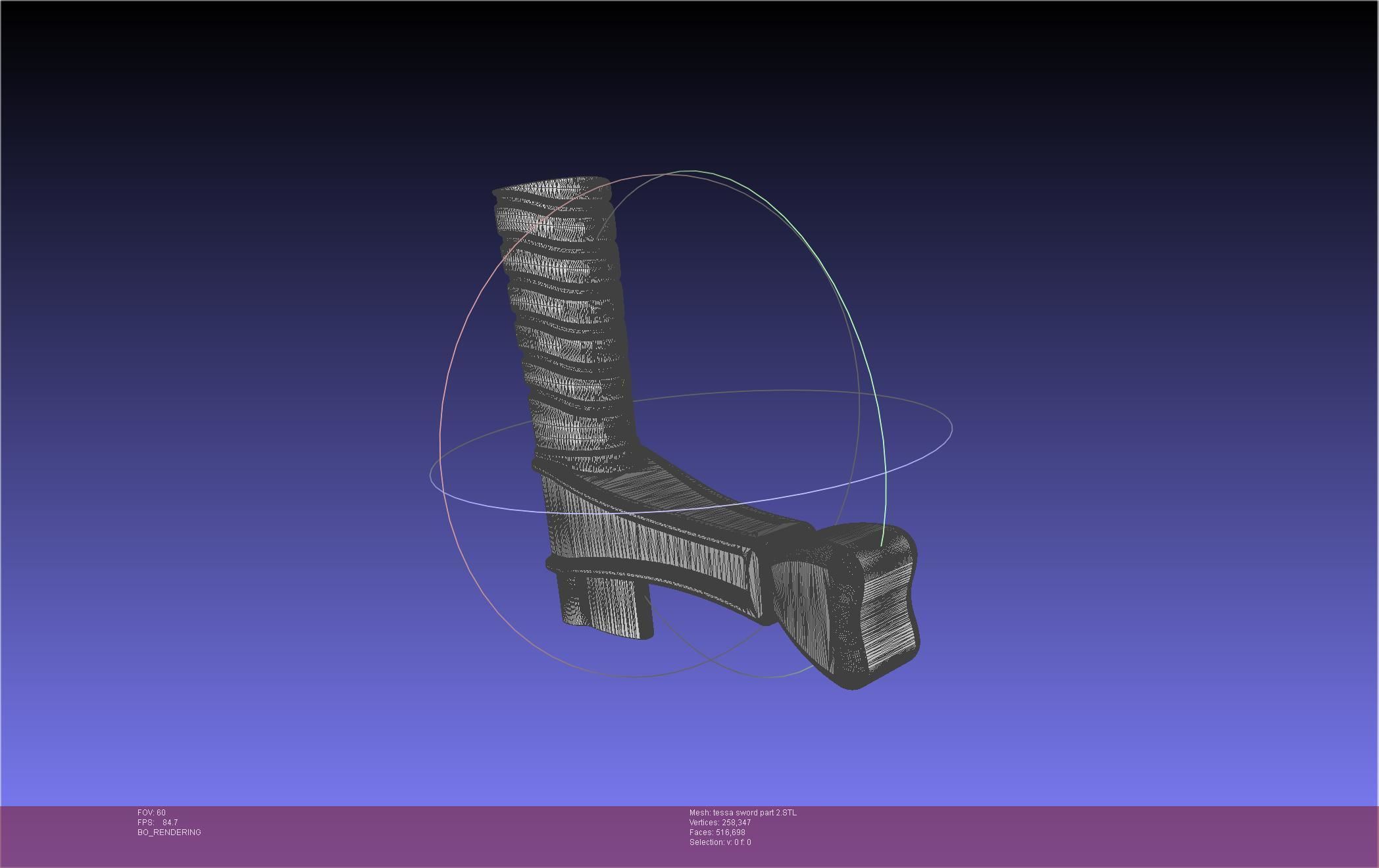Image resolution: width=1379 pixels, height=868 pixels.
Task: Click the Vertices: 258,347 label
Action: click(x=720, y=823)
